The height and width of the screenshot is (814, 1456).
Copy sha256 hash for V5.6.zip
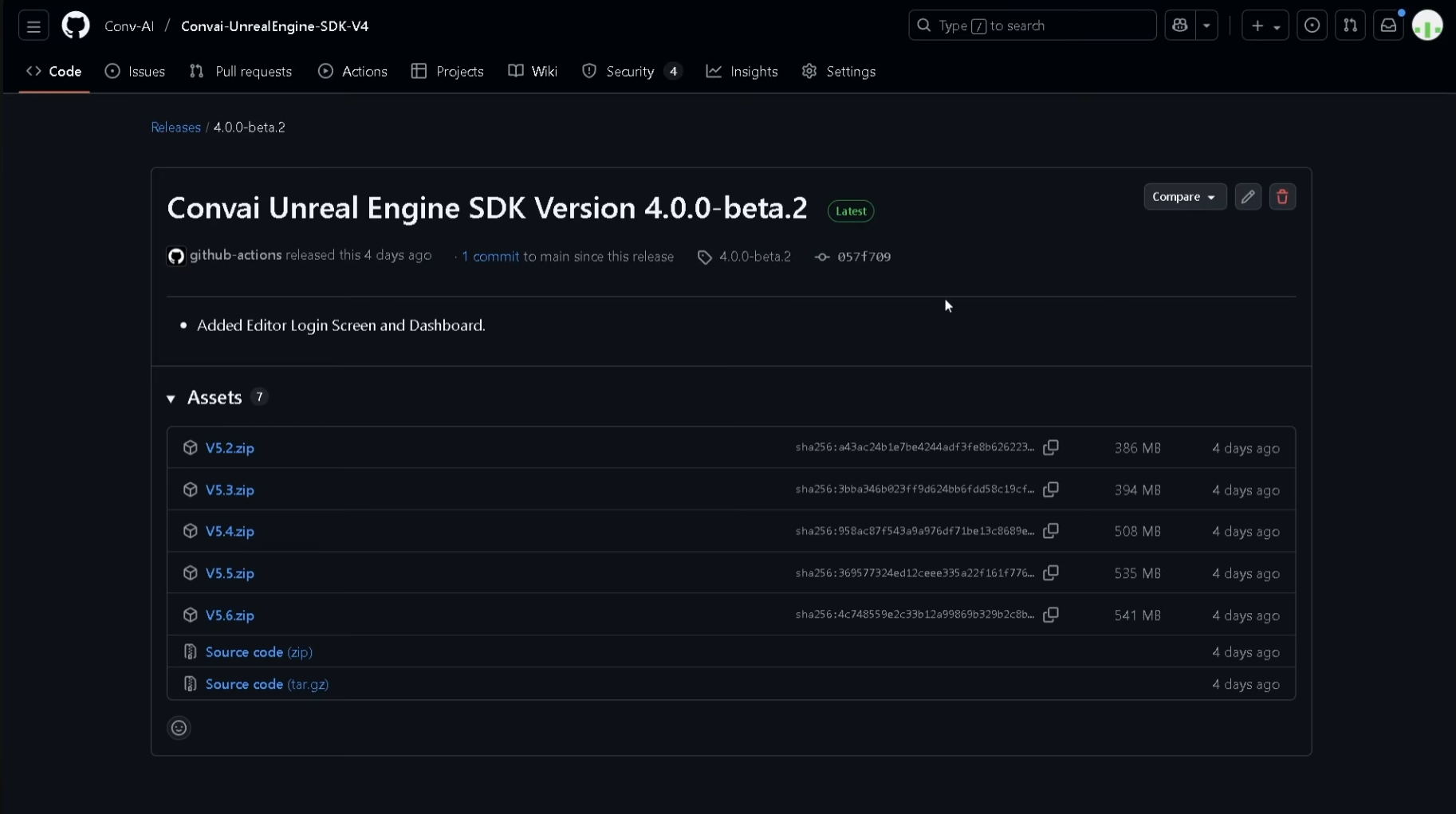[1051, 615]
